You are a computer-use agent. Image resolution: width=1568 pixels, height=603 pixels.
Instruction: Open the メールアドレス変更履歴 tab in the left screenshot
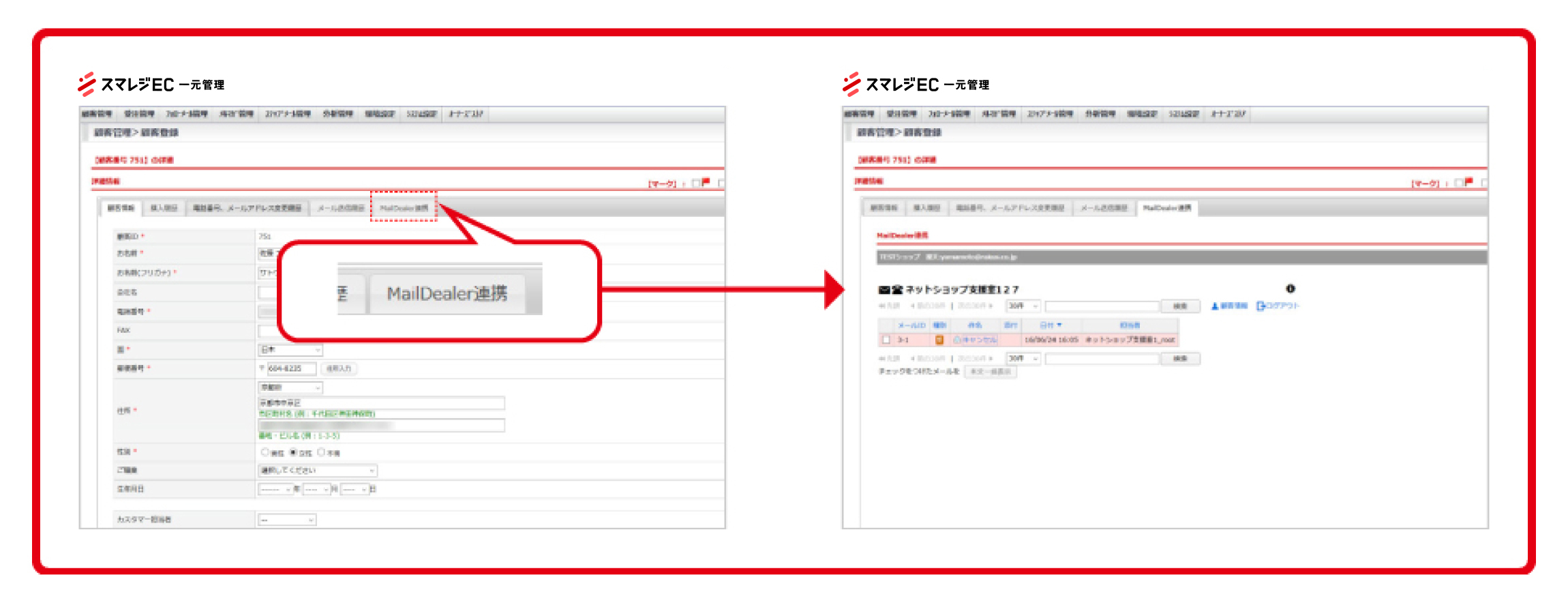click(x=247, y=208)
